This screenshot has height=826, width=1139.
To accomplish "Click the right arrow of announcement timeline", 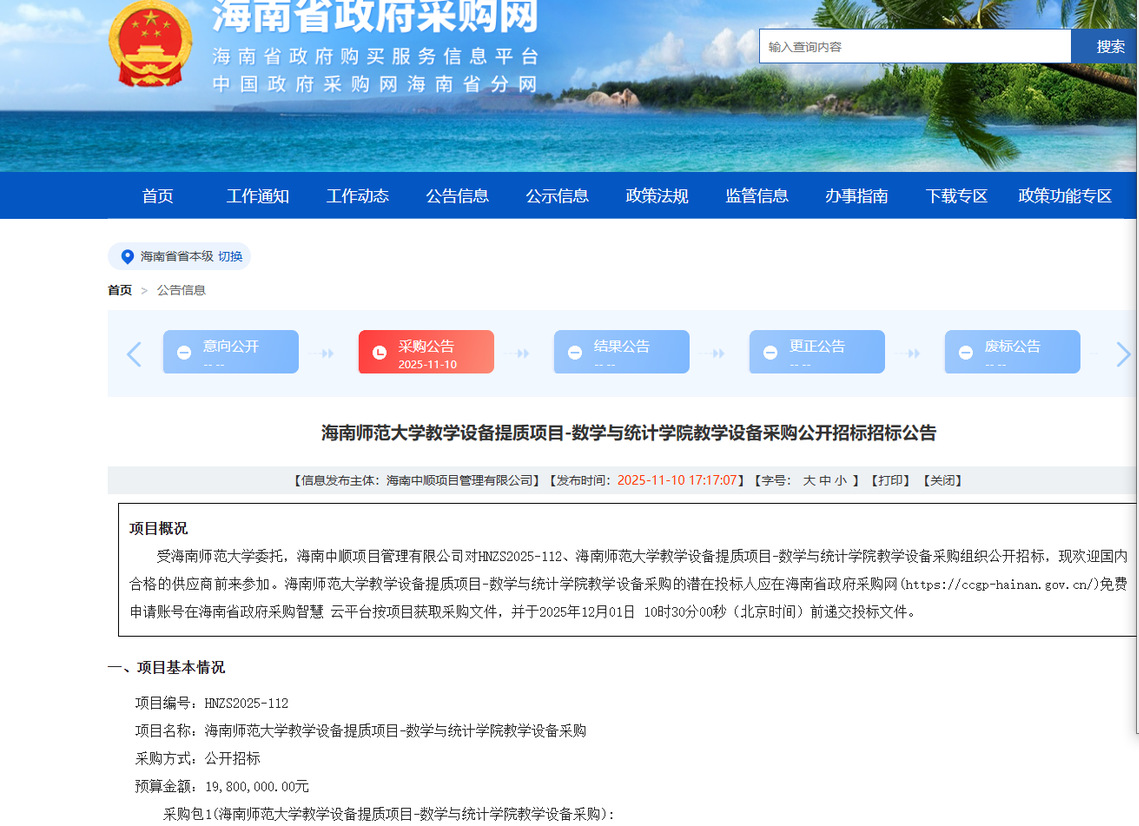I will (x=1122, y=354).
